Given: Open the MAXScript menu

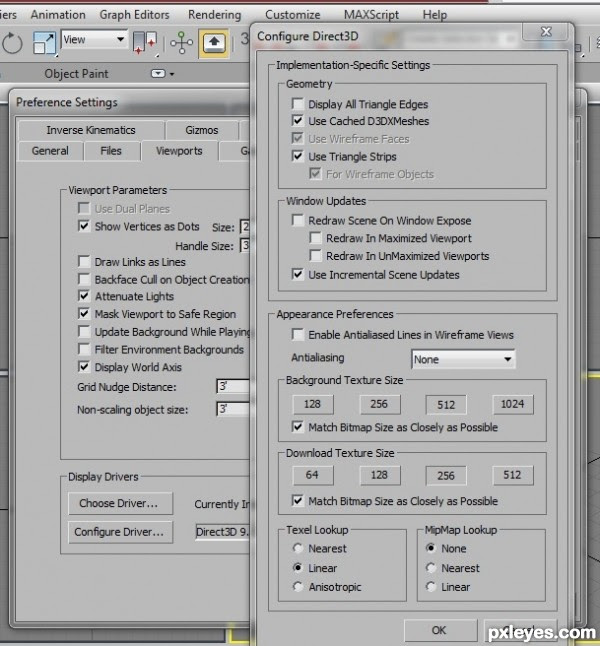Looking at the screenshot, I should (x=371, y=15).
